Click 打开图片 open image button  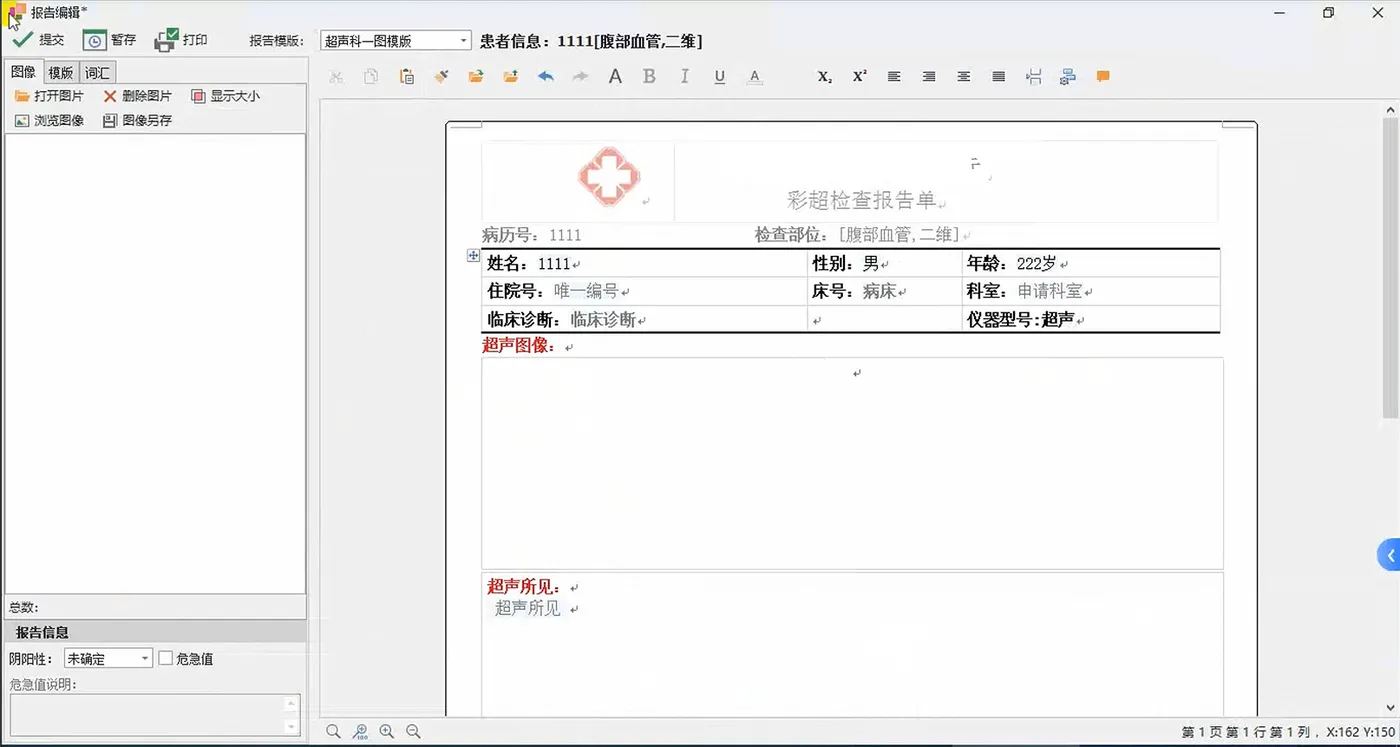[x=49, y=96]
